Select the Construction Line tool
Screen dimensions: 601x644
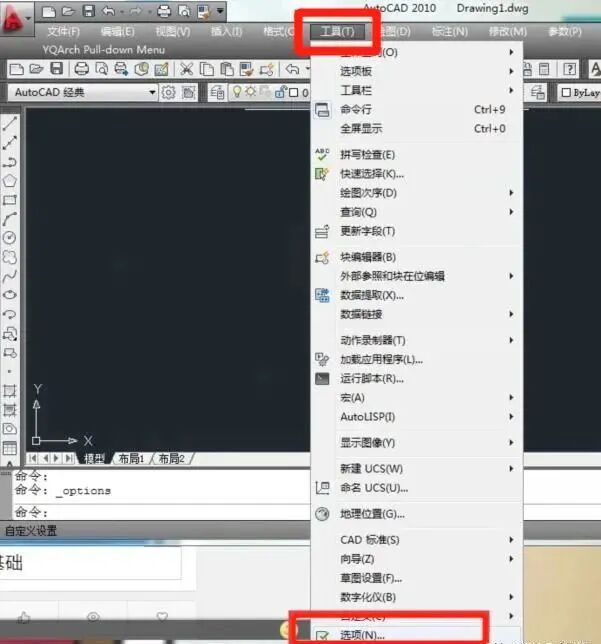10,143
